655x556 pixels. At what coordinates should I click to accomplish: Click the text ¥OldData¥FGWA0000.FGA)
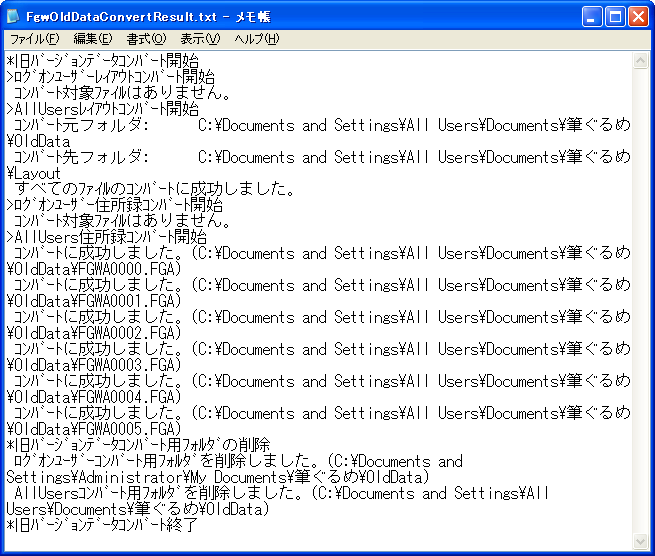(94, 269)
